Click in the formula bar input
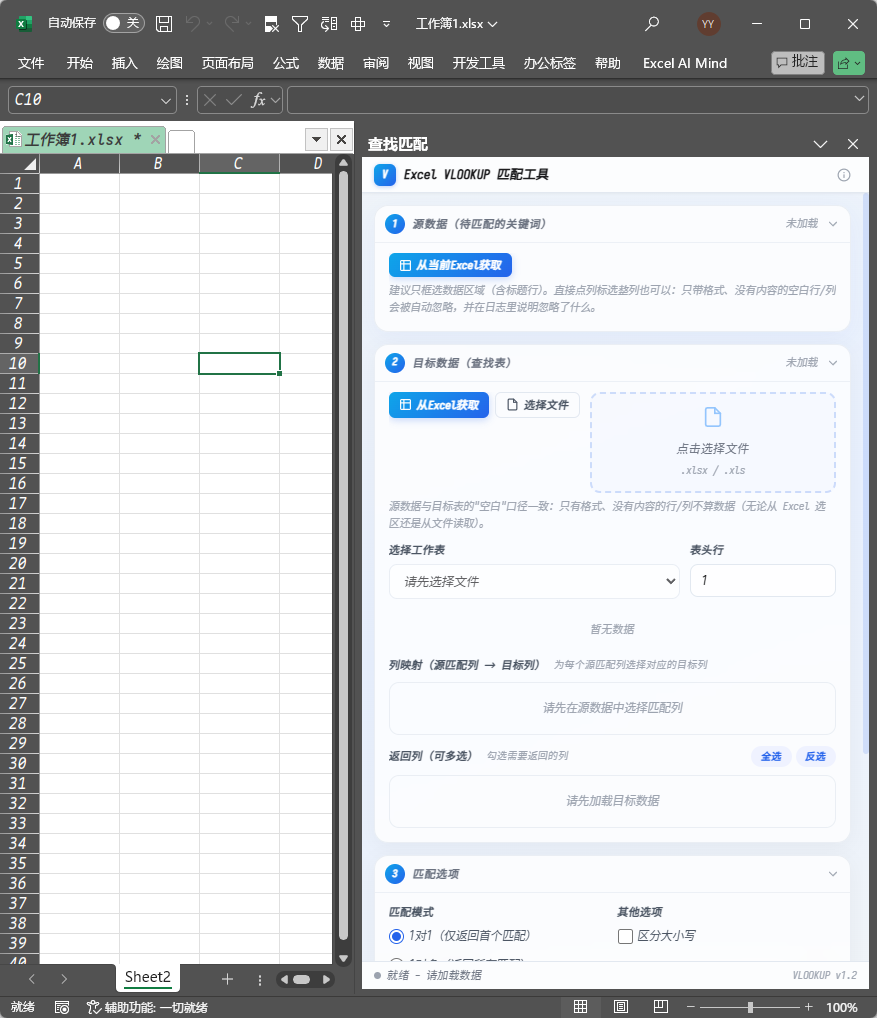Viewport: 877px width, 1018px height. (x=570, y=100)
